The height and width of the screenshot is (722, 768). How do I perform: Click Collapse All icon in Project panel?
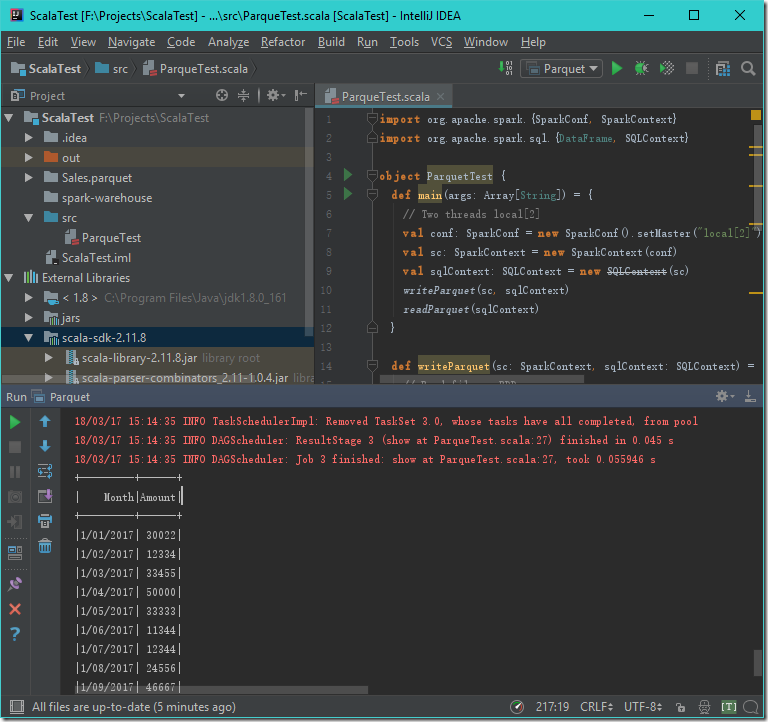coord(243,96)
